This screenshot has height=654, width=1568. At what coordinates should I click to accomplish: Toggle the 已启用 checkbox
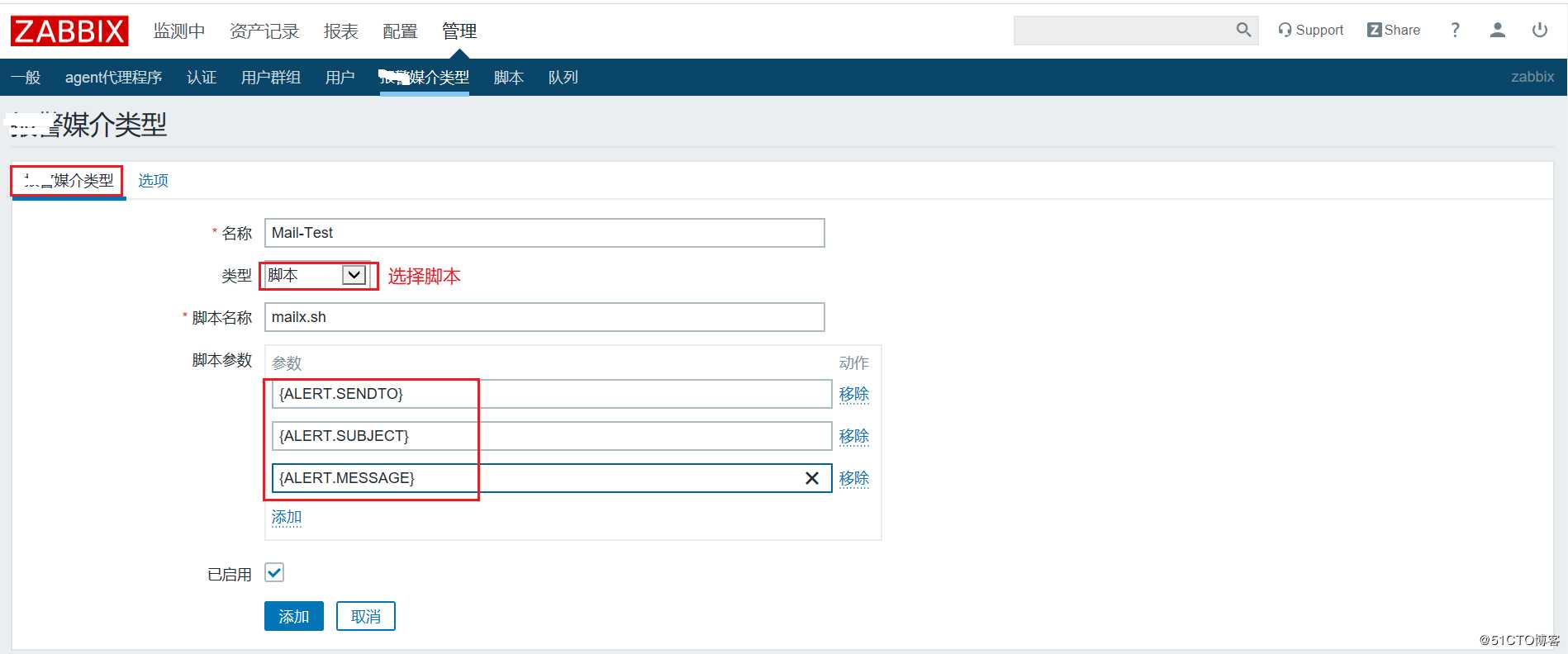point(274,572)
